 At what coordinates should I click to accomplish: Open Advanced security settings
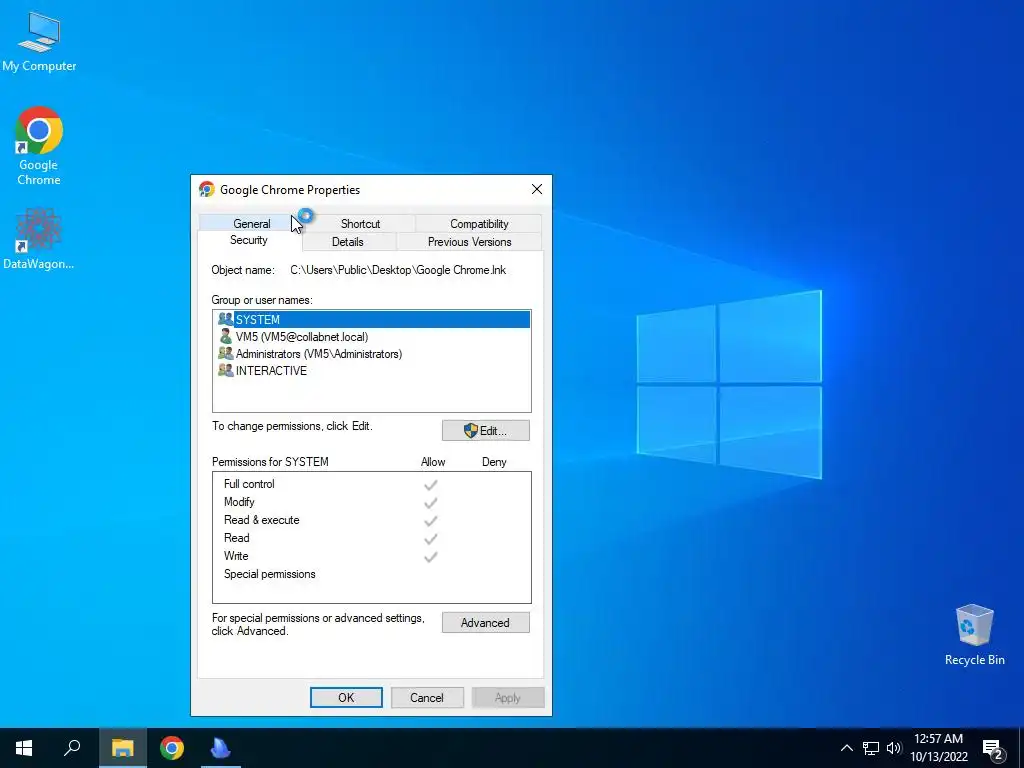pyautogui.click(x=486, y=622)
